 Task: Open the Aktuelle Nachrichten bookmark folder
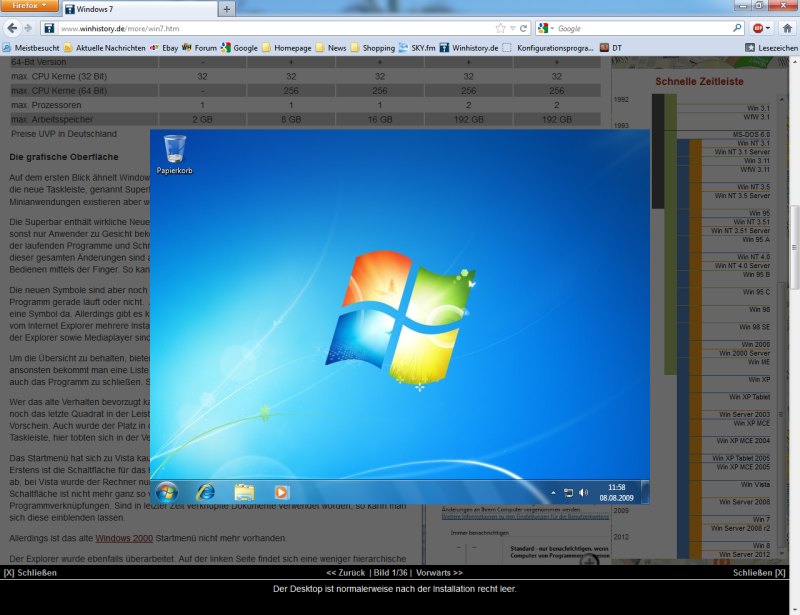click(105, 48)
